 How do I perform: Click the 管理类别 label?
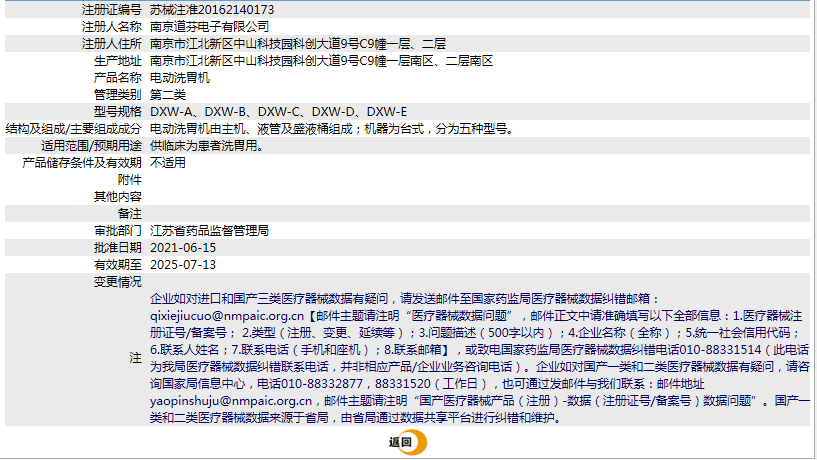118,95
